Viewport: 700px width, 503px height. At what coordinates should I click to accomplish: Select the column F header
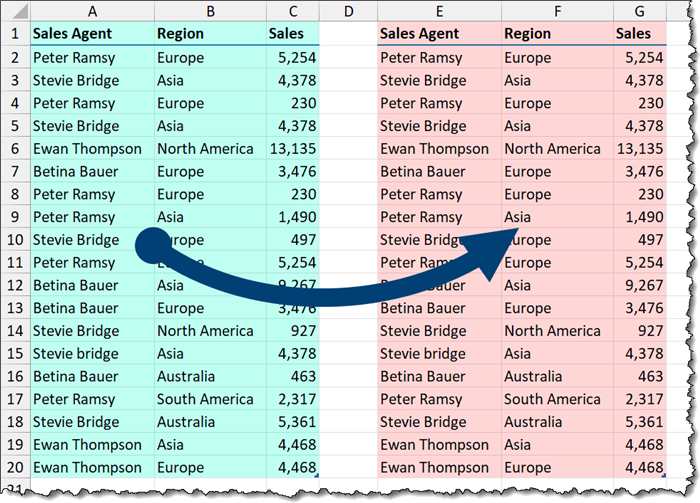557,11
